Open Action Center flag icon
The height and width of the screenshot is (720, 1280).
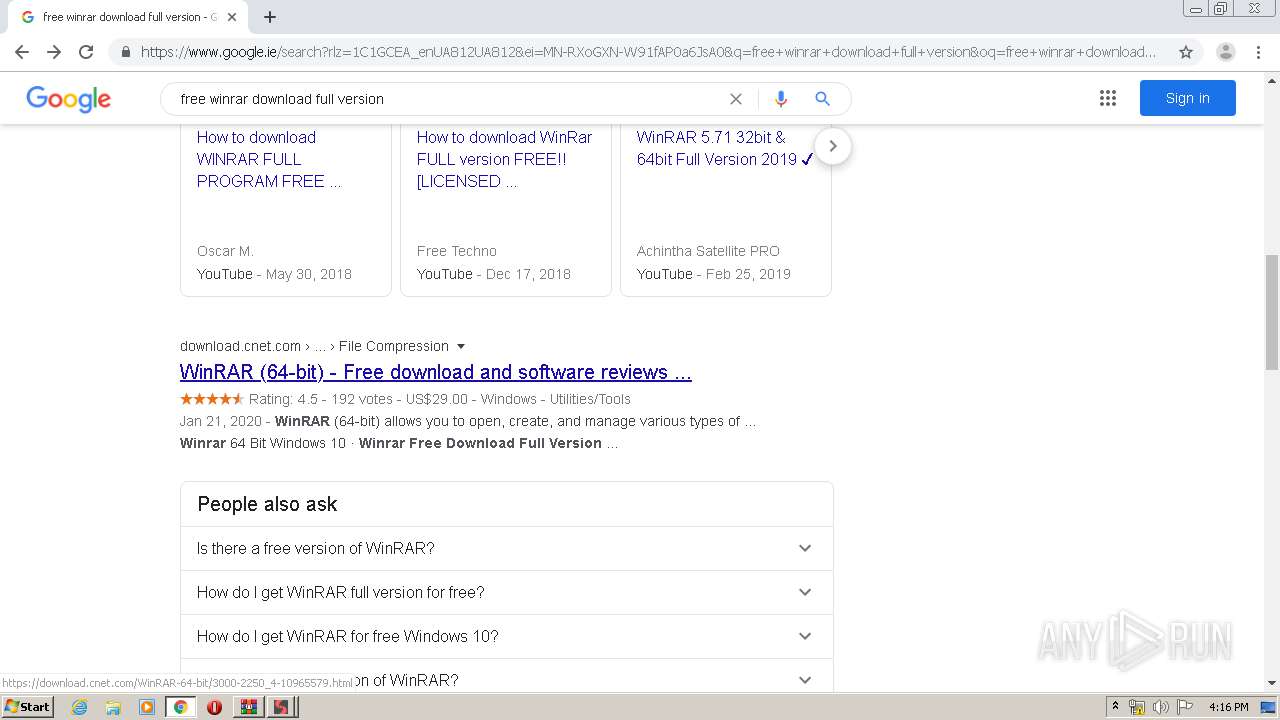tap(1184, 707)
